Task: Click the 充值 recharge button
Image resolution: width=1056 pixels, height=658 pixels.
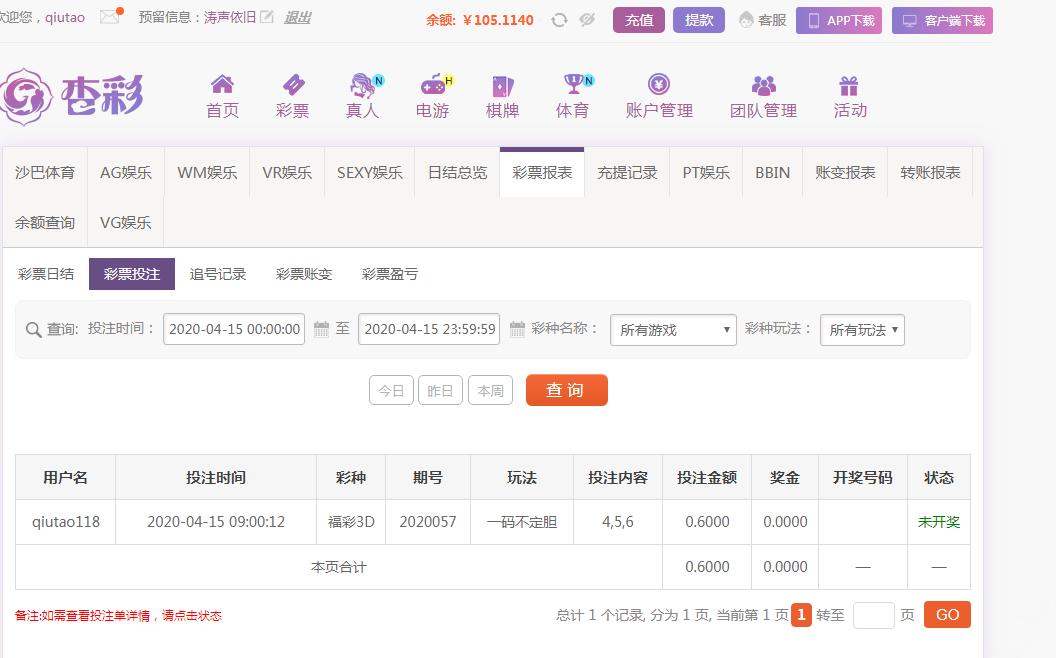Action: point(639,20)
